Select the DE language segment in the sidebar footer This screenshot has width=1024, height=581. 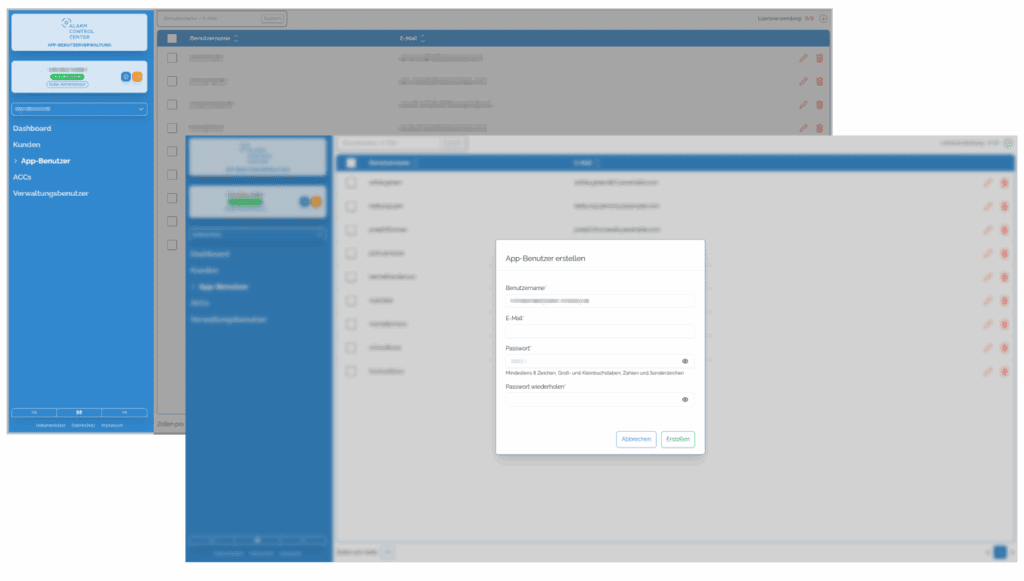(x=79, y=412)
